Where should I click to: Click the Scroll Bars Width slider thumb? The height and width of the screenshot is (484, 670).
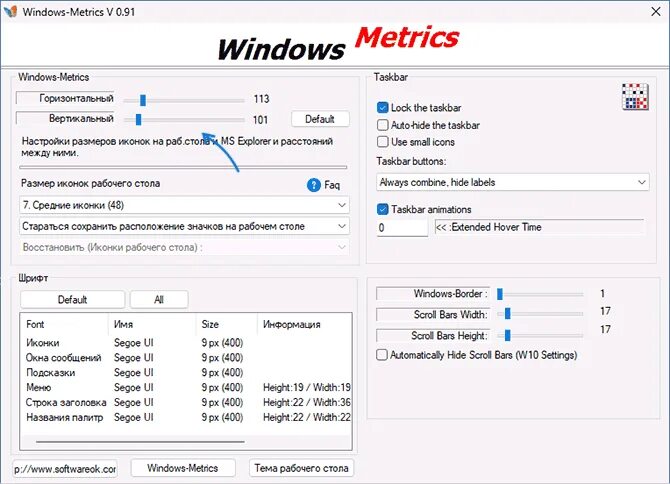click(x=508, y=314)
